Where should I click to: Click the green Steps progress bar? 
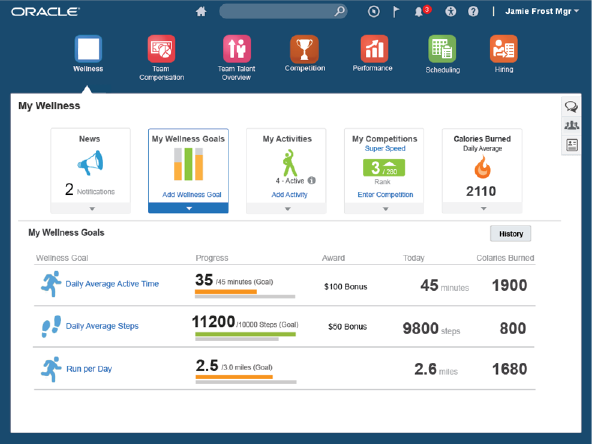245,334
